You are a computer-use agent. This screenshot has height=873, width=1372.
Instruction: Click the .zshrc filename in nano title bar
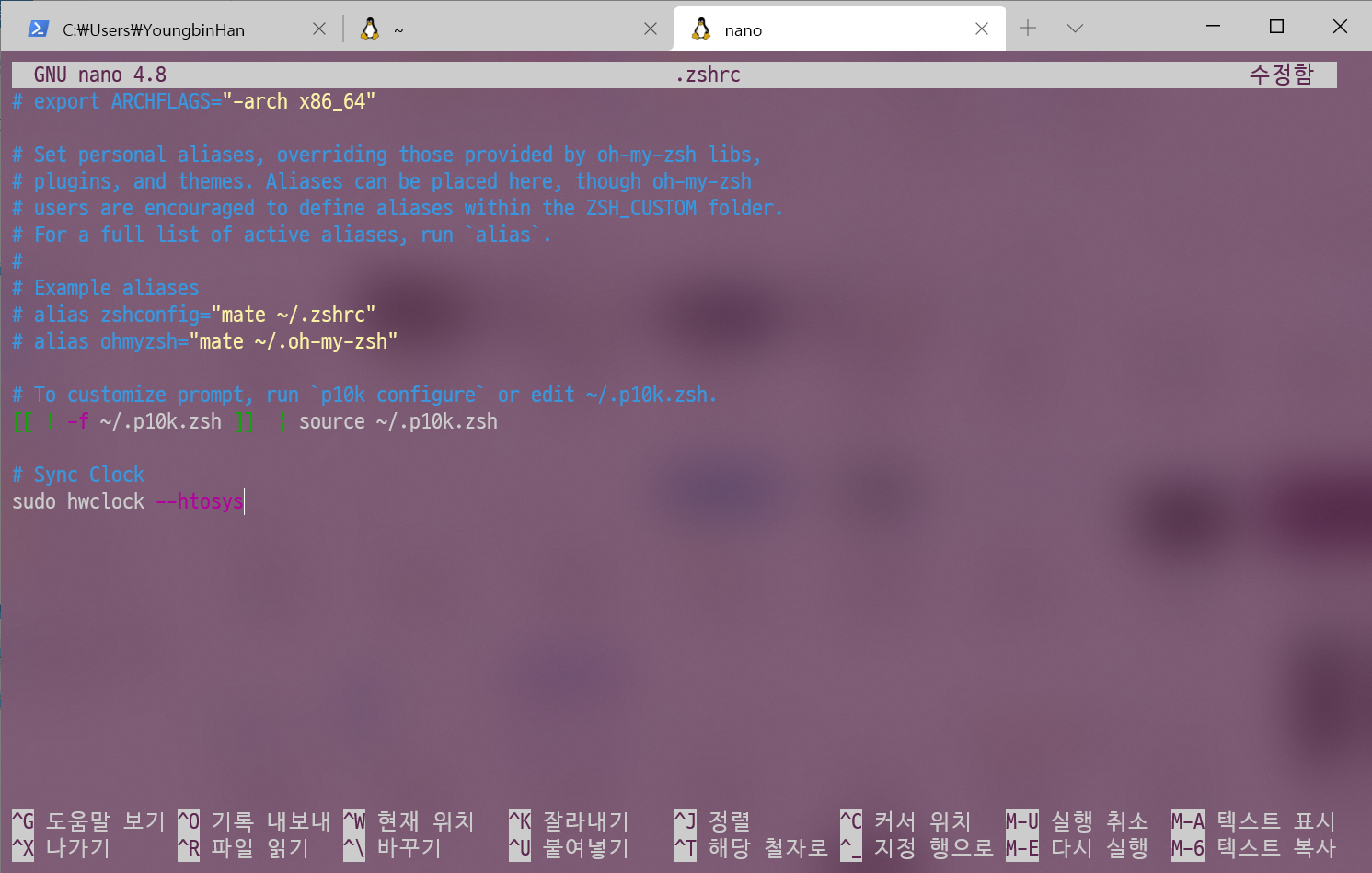(708, 75)
